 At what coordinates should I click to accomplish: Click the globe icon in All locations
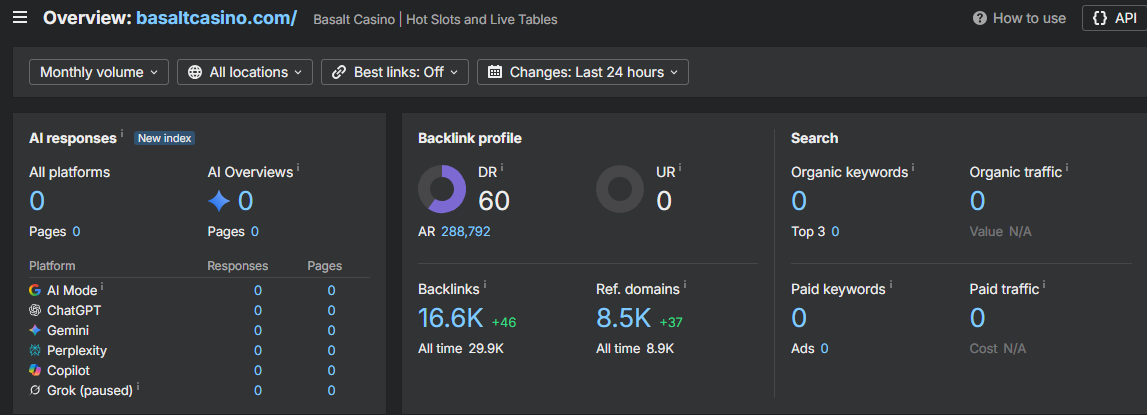[195, 72]
